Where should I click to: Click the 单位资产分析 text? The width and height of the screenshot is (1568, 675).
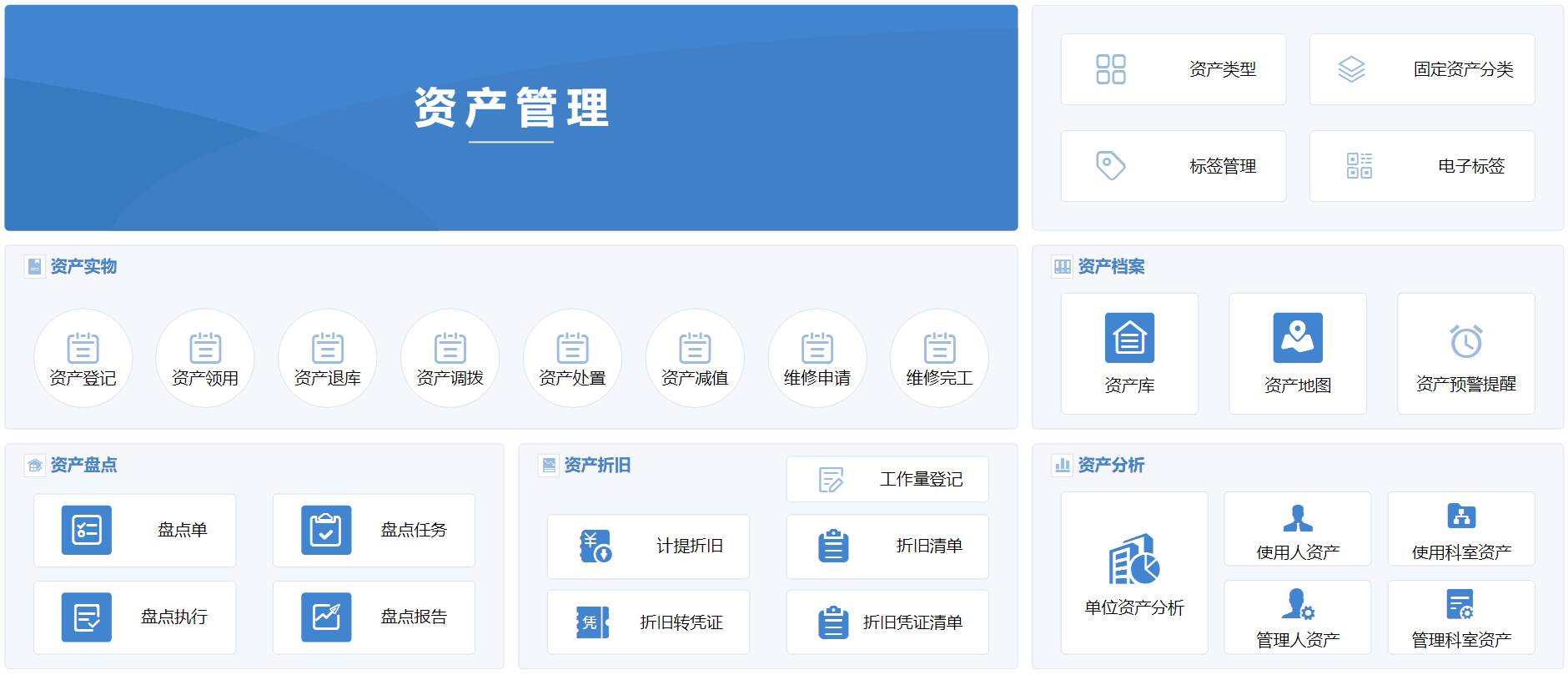pyautogui.click(x=1134, y=607)
